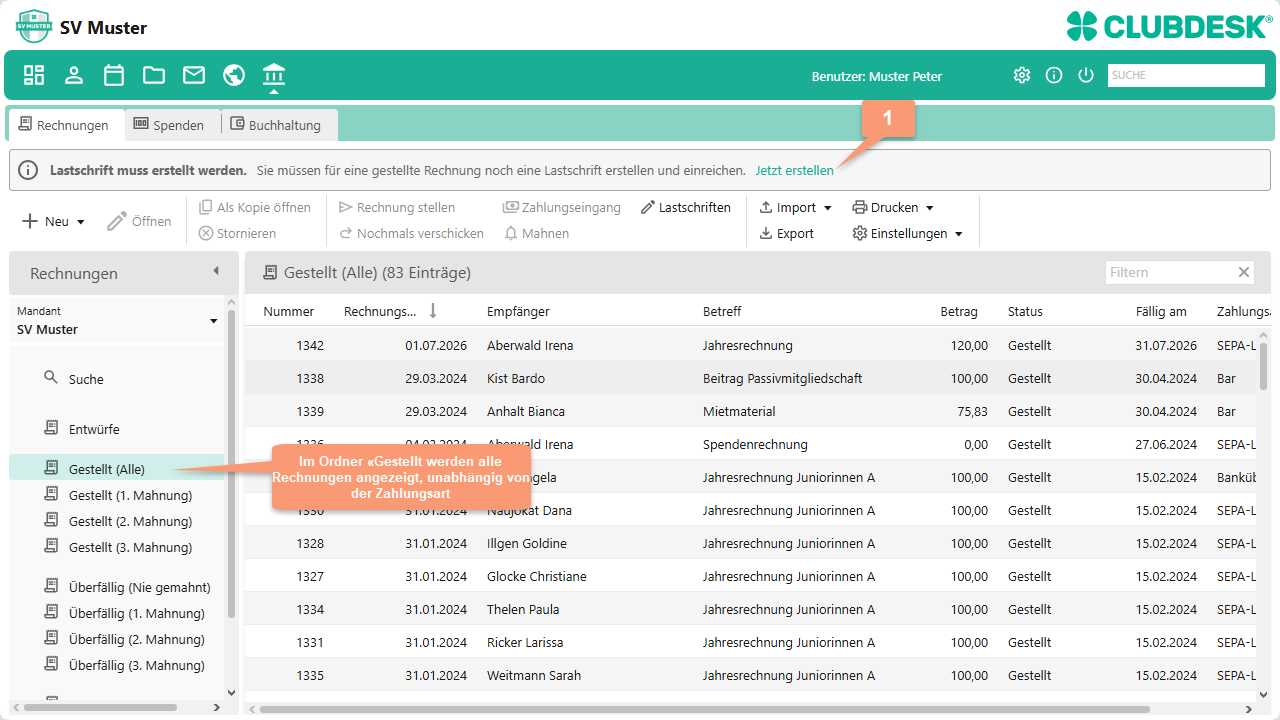
Task: Click the SV Muster club logo
Action: click(x=34, y=26)
